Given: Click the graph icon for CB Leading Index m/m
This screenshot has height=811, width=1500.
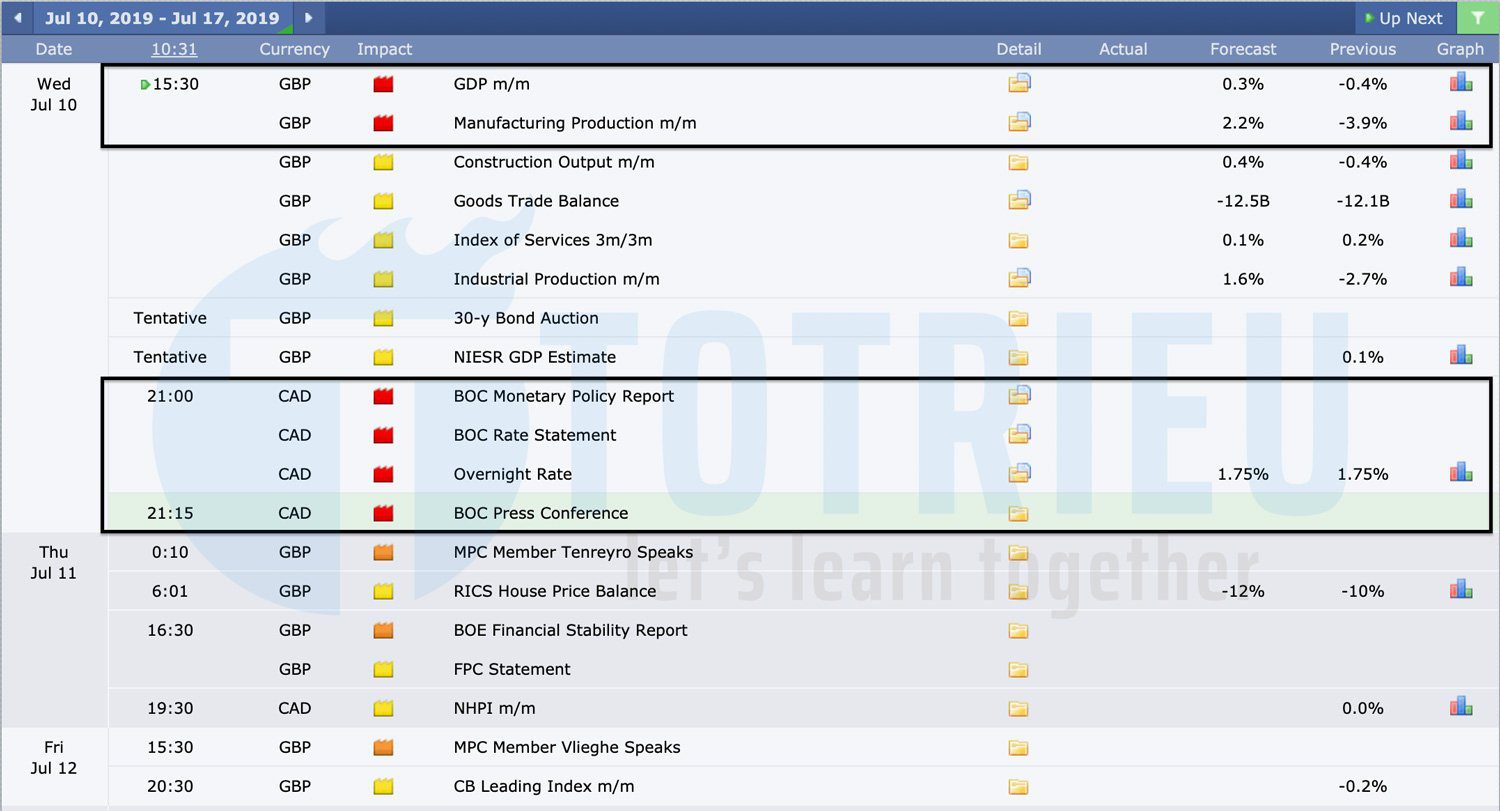Looking at the screenshot, I should (1460, 785).
